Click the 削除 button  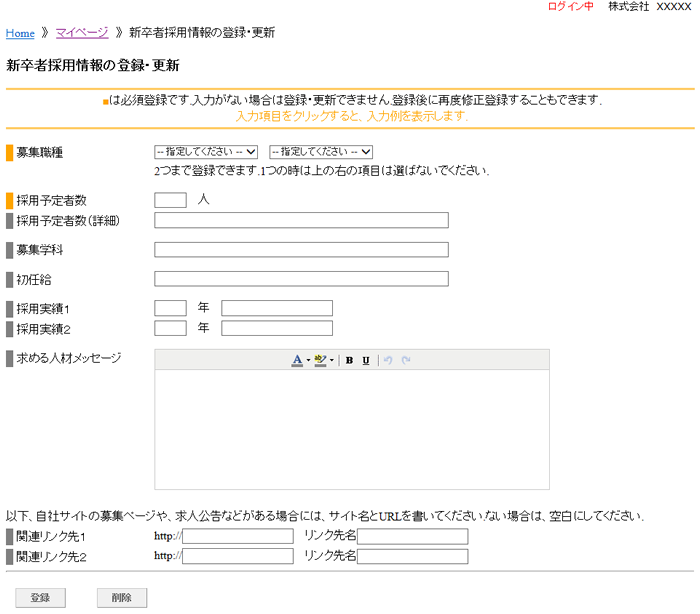click(122, 598)
